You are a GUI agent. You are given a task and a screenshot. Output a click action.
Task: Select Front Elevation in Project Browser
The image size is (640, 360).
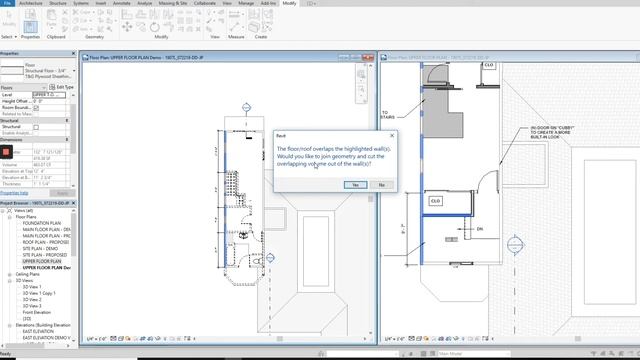coord(37,312)
